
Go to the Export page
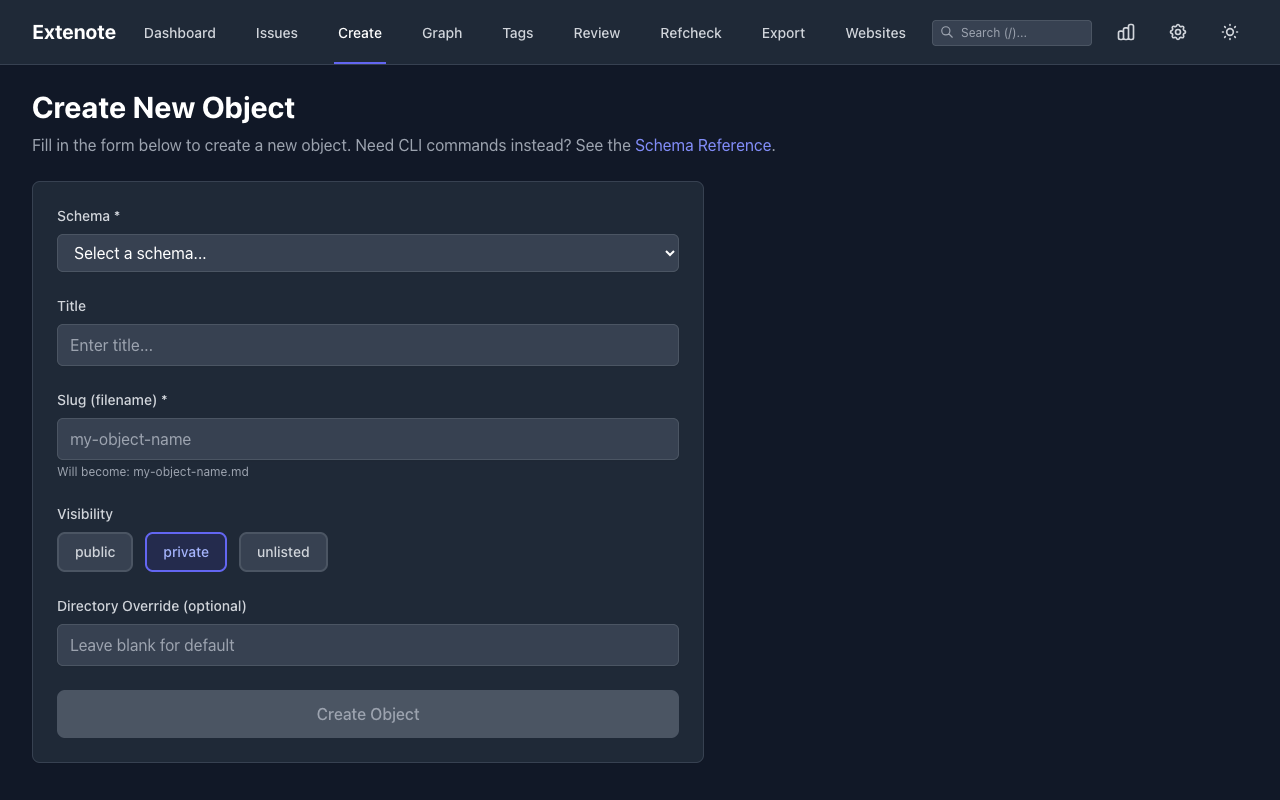(x=783, y=33)
